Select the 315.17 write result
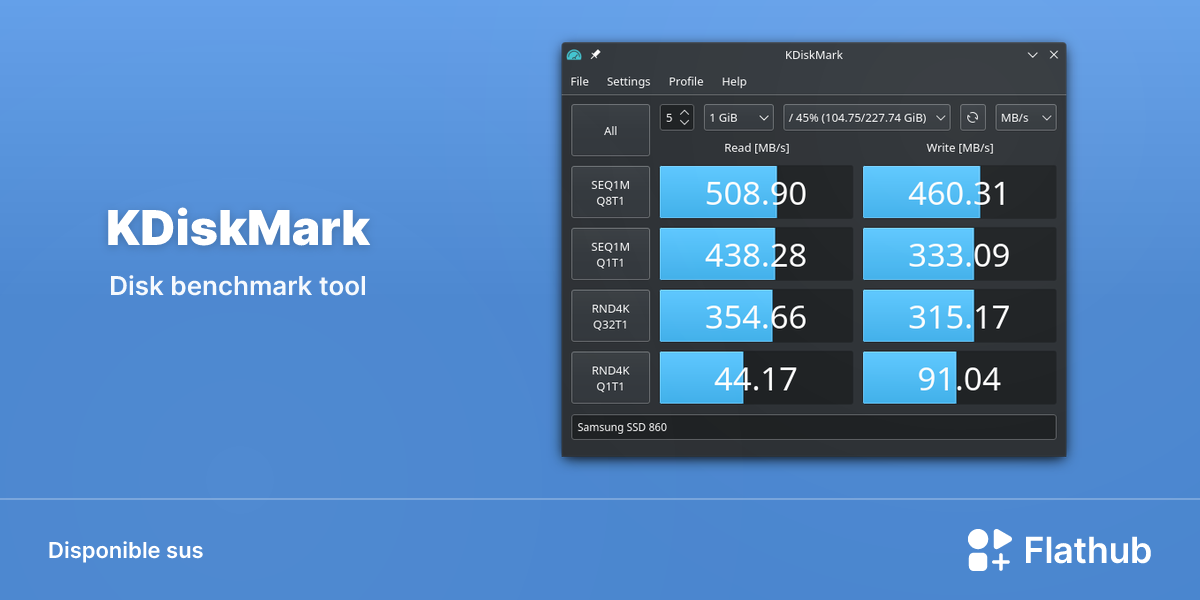Screen dimensions: 1200x600 (x=960, y=316)
